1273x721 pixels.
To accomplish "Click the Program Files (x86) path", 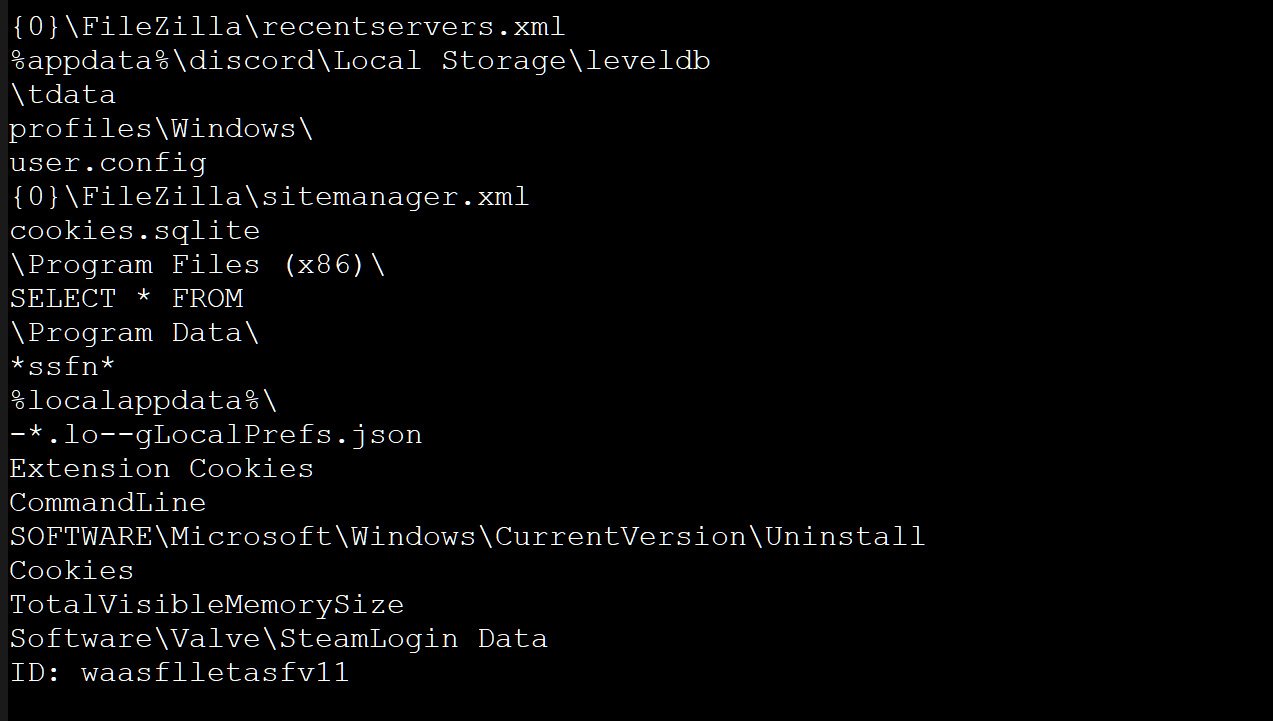I will (198, 265).
